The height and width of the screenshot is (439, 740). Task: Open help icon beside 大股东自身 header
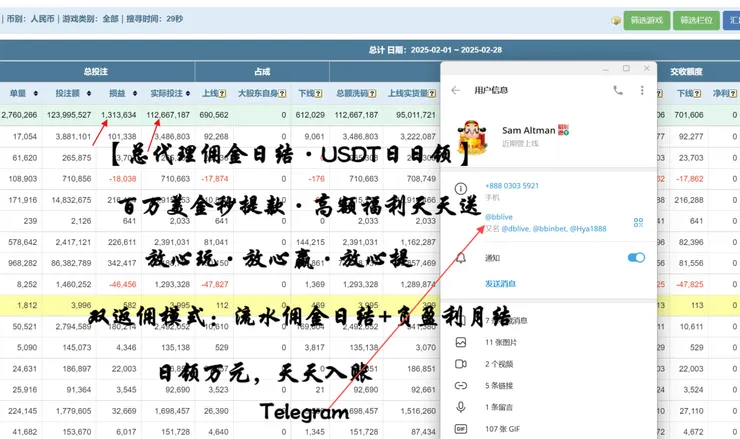[282, 93]
